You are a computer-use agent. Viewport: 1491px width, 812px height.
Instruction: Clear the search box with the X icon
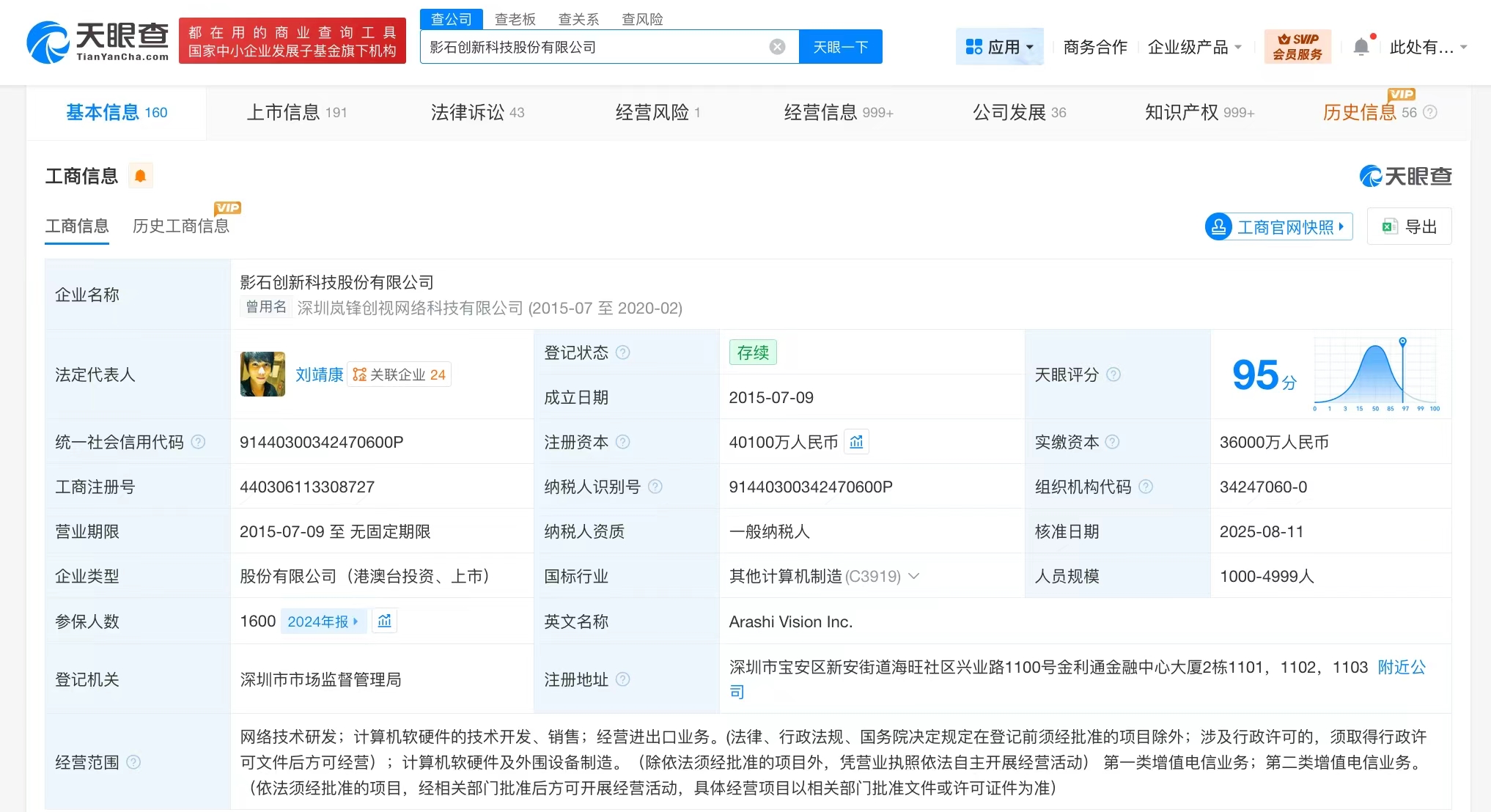(x=776, y=46)
